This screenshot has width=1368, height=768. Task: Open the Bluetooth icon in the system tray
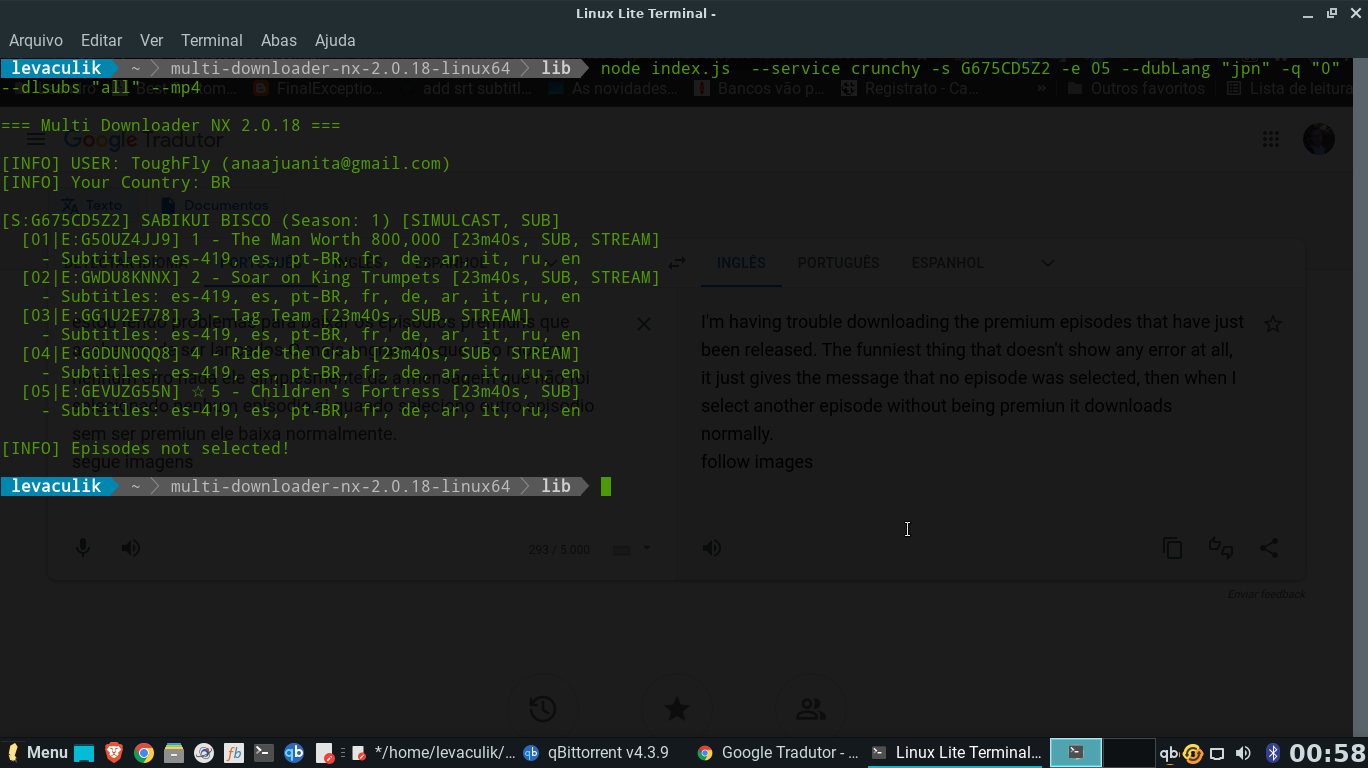(x=1272, y=752)
